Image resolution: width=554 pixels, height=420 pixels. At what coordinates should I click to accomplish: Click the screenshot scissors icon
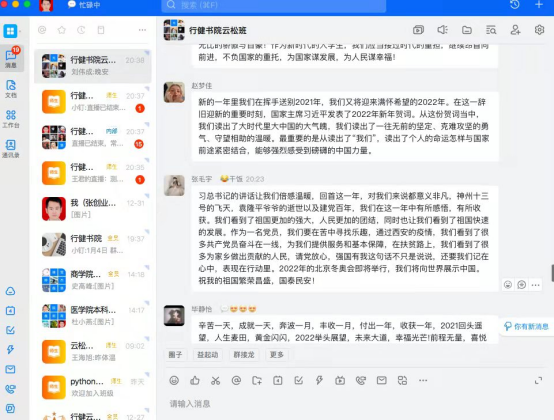click(216, 380)
